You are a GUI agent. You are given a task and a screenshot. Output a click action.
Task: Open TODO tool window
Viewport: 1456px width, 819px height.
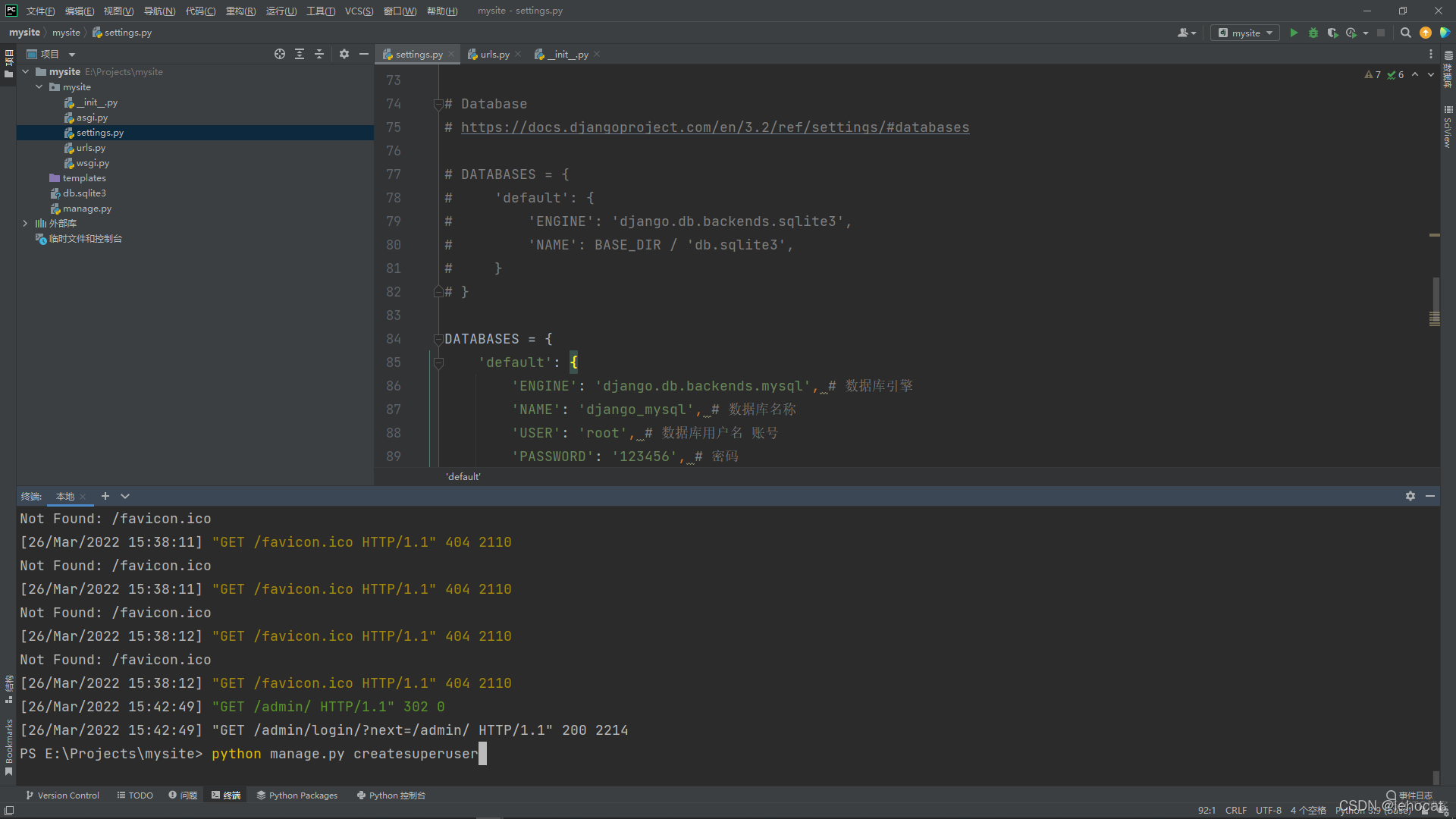coord(135,795)
